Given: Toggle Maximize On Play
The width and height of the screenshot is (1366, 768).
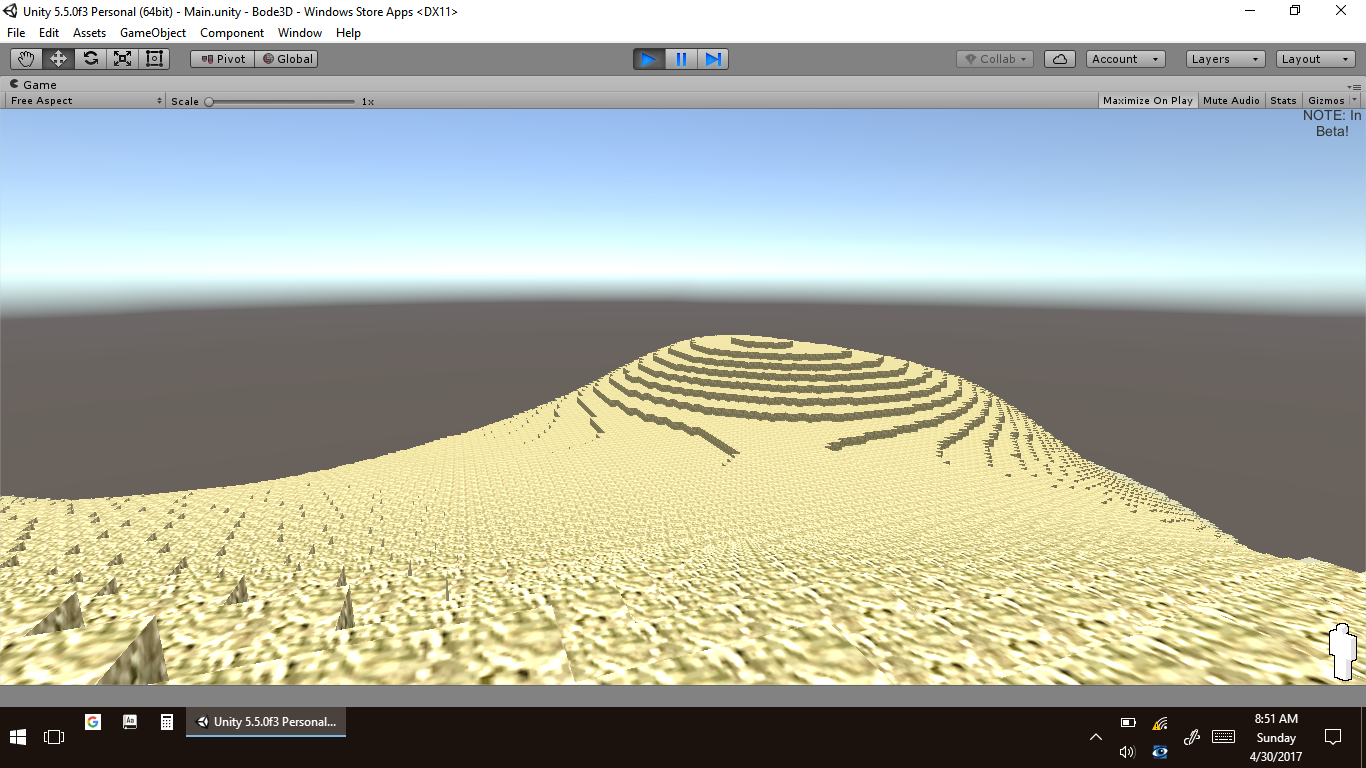Looking at the screenshot, I should 1147,101.
